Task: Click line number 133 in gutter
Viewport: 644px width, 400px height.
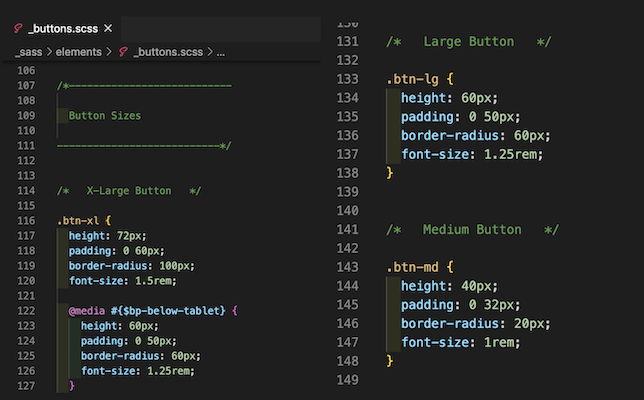Action: pos(347,79)
